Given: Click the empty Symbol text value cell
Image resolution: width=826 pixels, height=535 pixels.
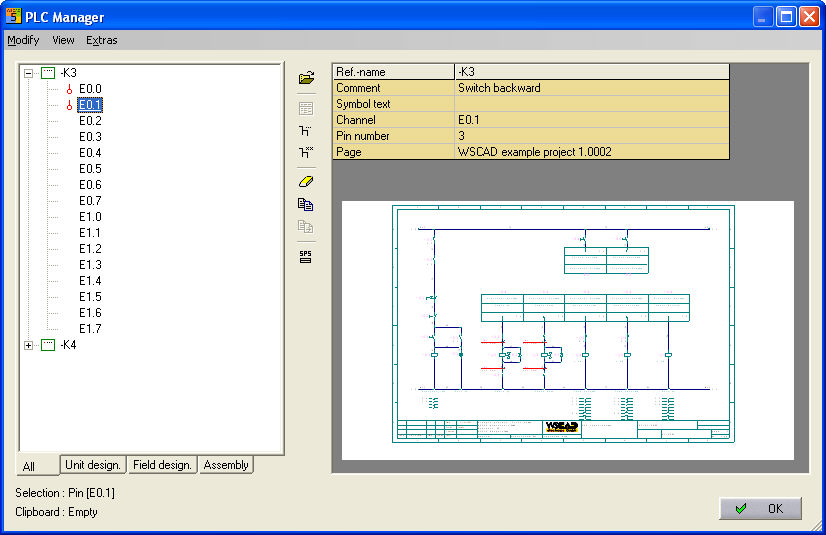Looking at the screenshot, I should point(592,104).
